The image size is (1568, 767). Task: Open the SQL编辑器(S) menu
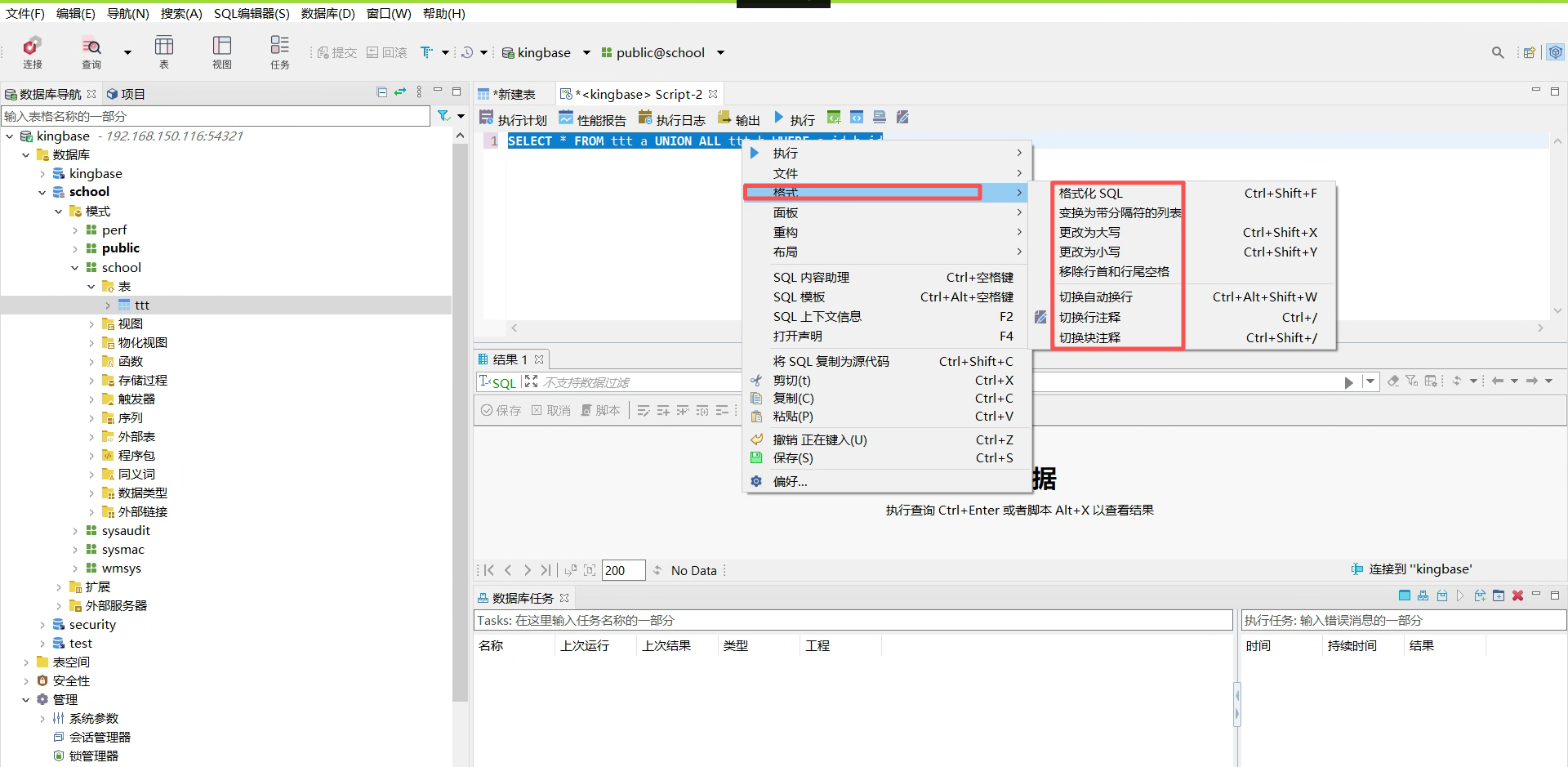252,14
